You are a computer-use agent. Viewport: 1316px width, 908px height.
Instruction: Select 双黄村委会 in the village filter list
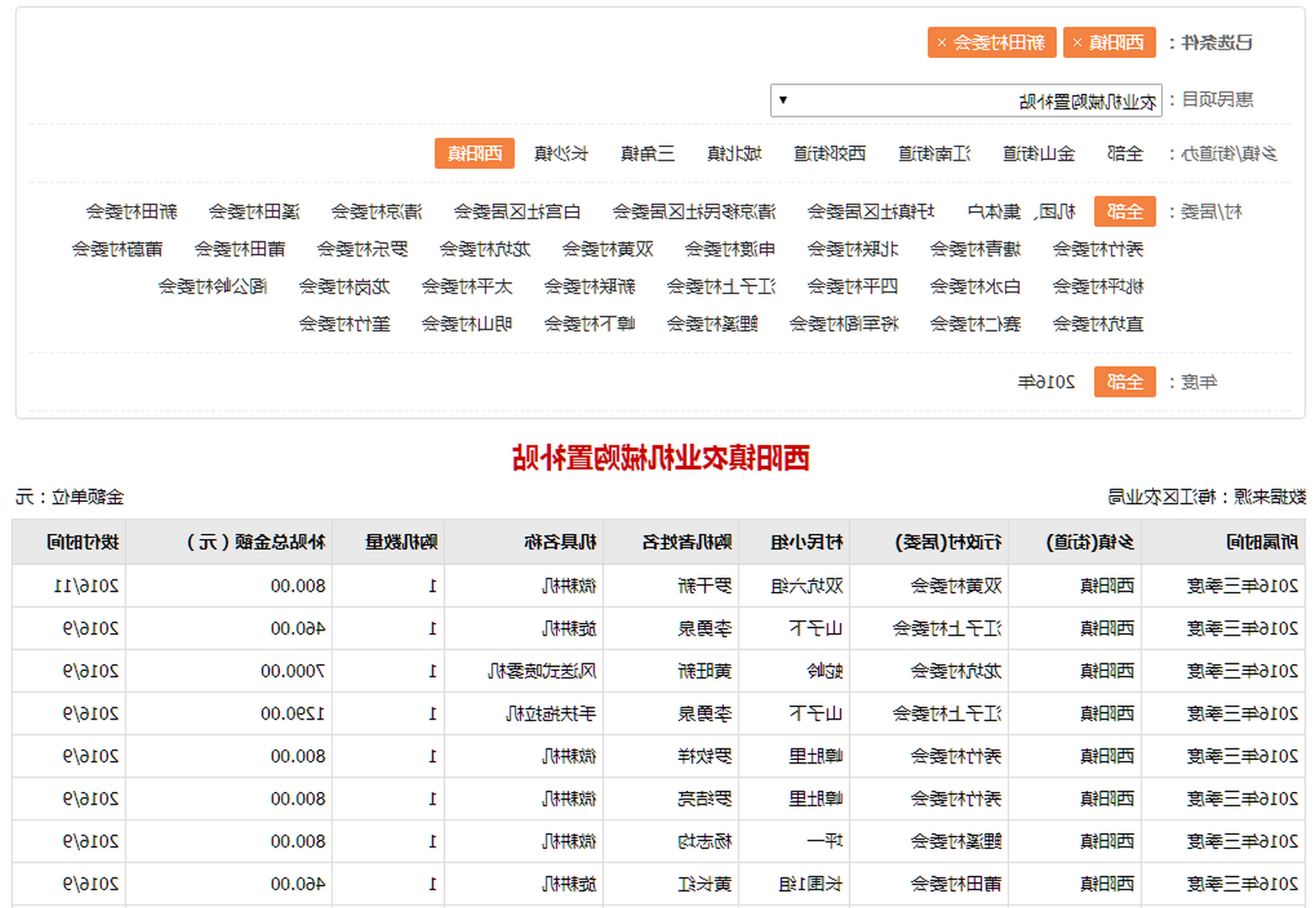[608, 250]
